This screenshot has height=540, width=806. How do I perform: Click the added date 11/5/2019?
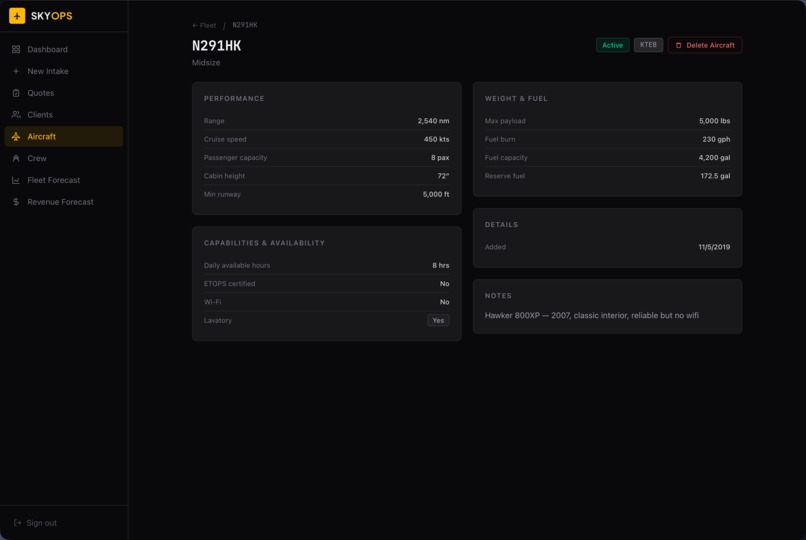[714, 247]
